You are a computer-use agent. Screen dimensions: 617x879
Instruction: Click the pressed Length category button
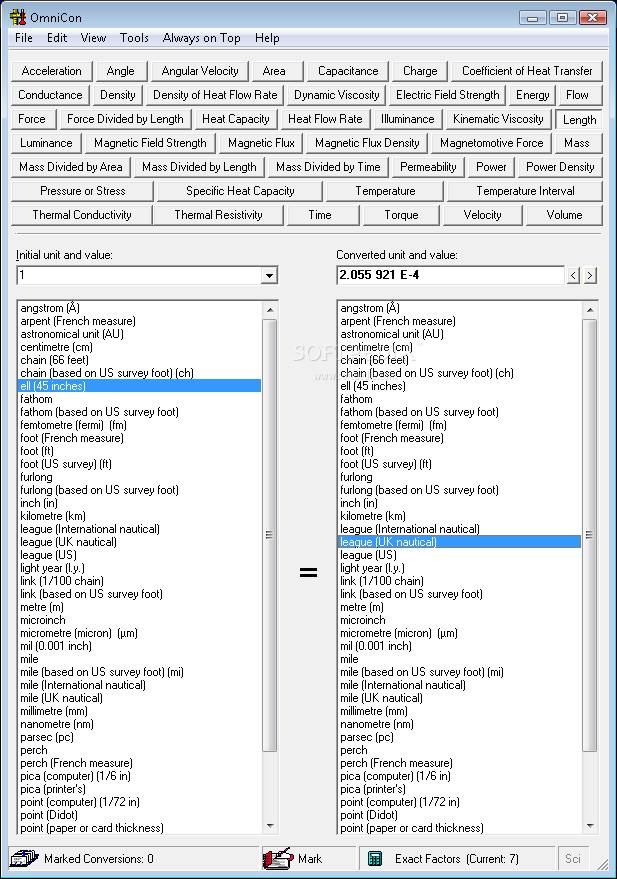579,120
